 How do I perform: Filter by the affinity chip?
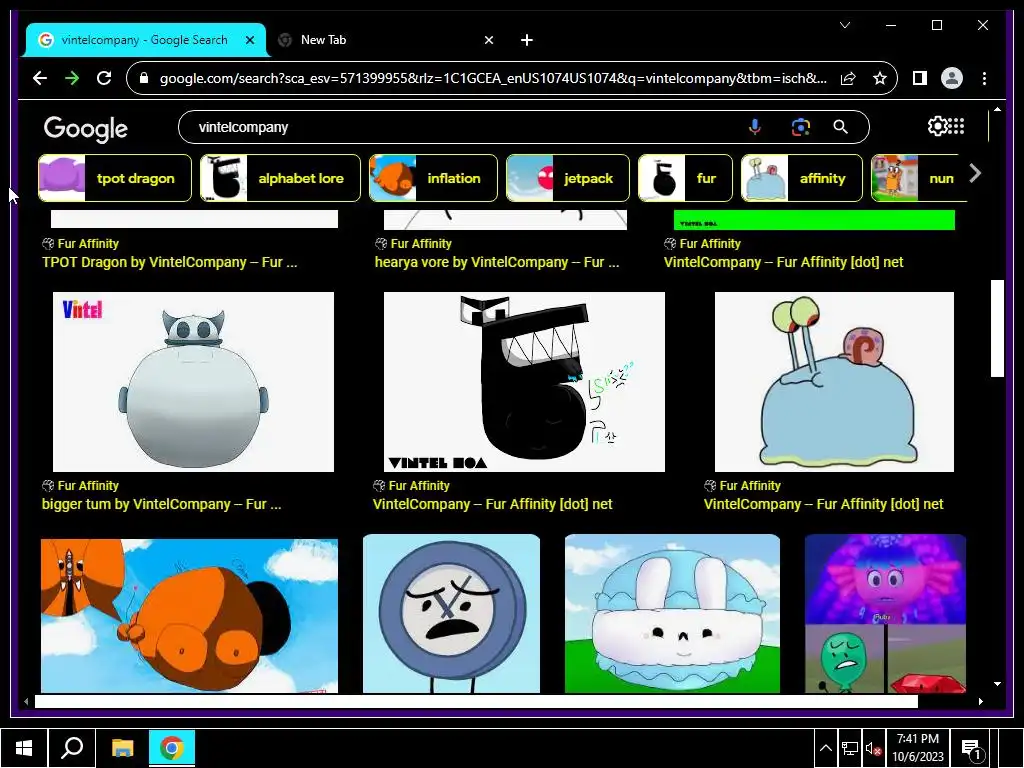click(x=801, y=178)
